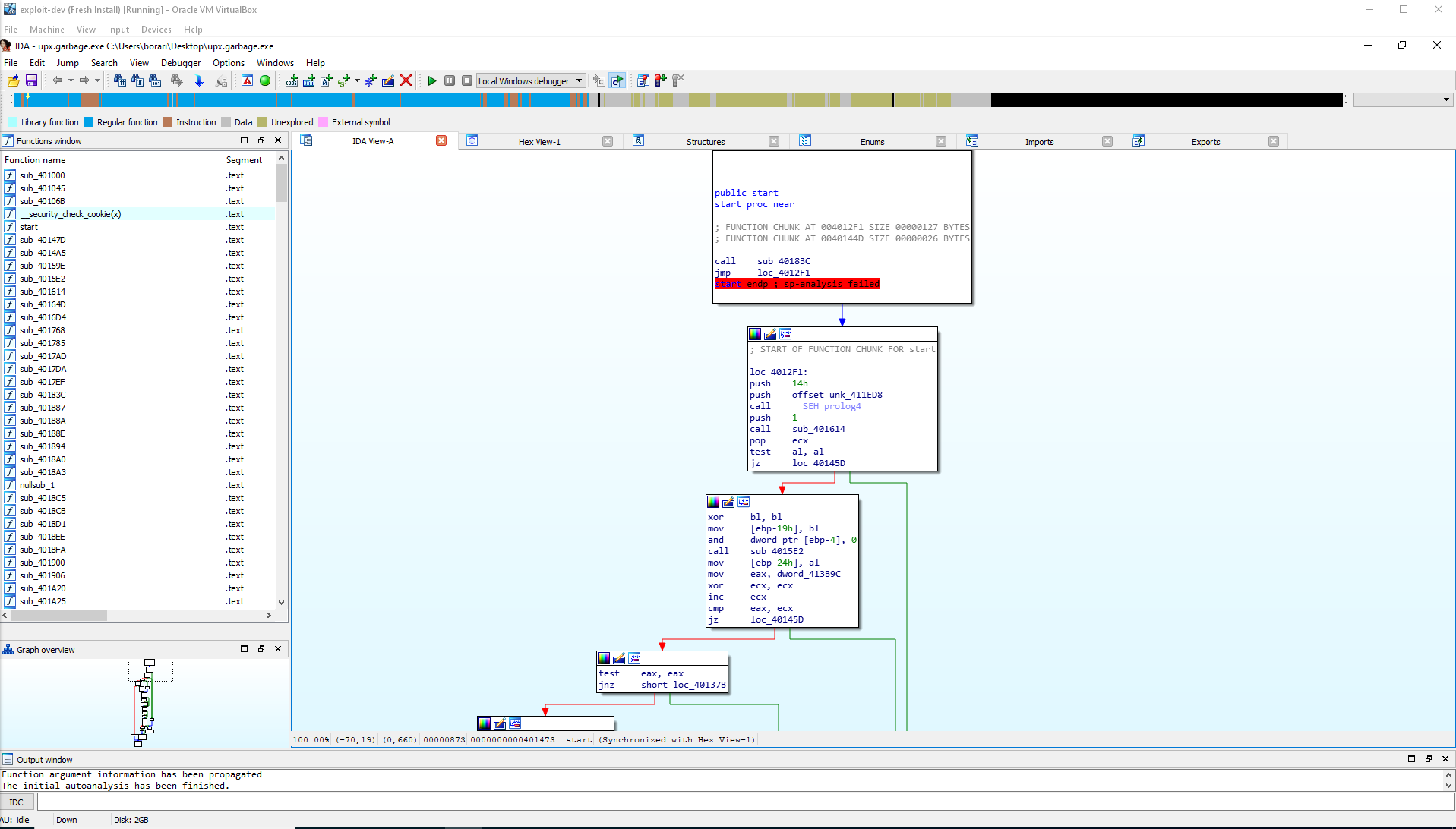Pause the debugged process

click(x=450, y=80)
